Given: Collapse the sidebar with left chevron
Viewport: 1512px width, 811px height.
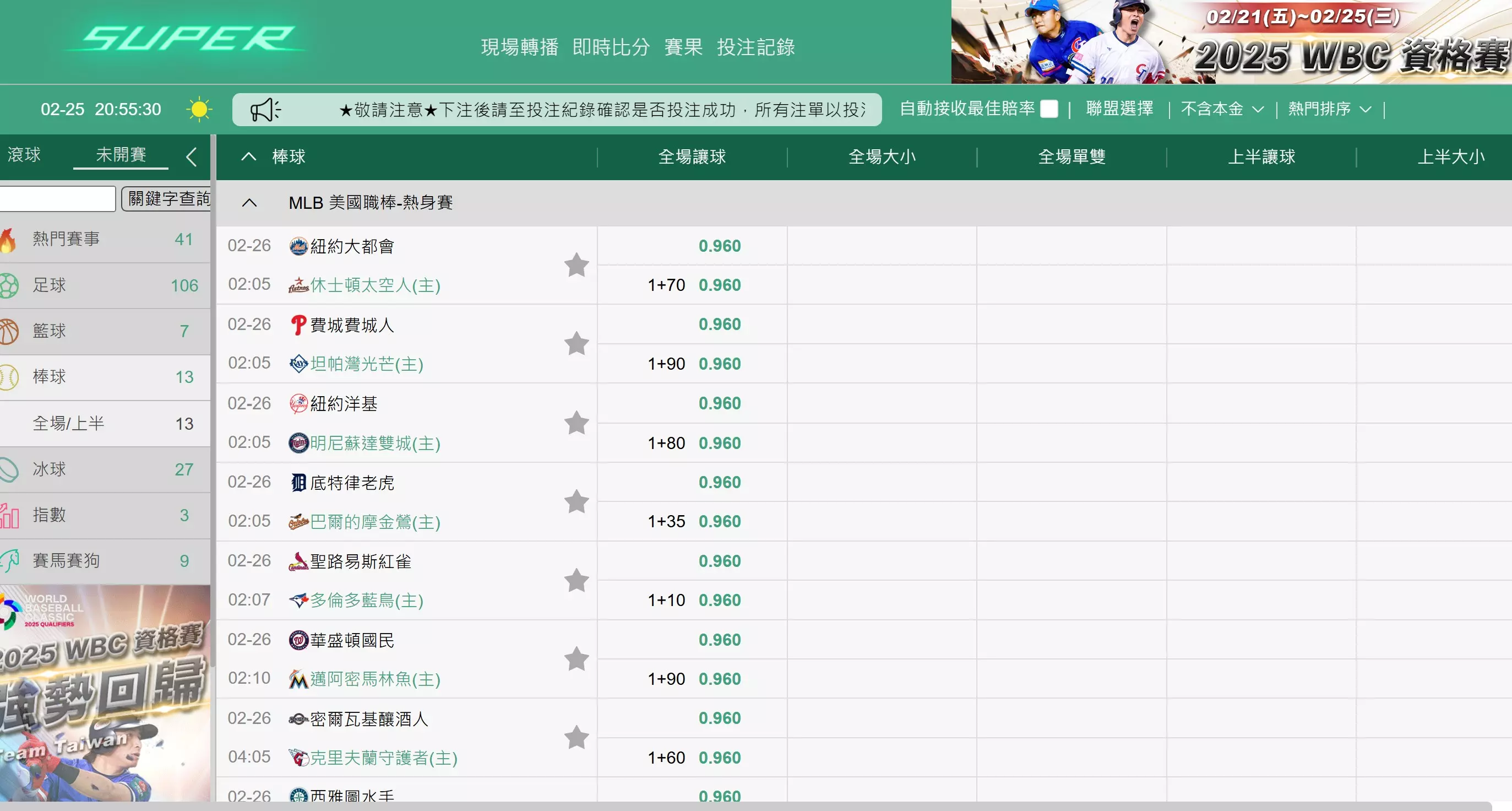Looking at the screenshot, I should click(191, 157).
